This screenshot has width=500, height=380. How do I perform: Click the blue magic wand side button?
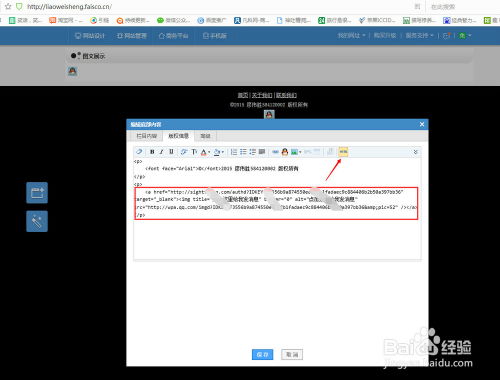(37, 221)
